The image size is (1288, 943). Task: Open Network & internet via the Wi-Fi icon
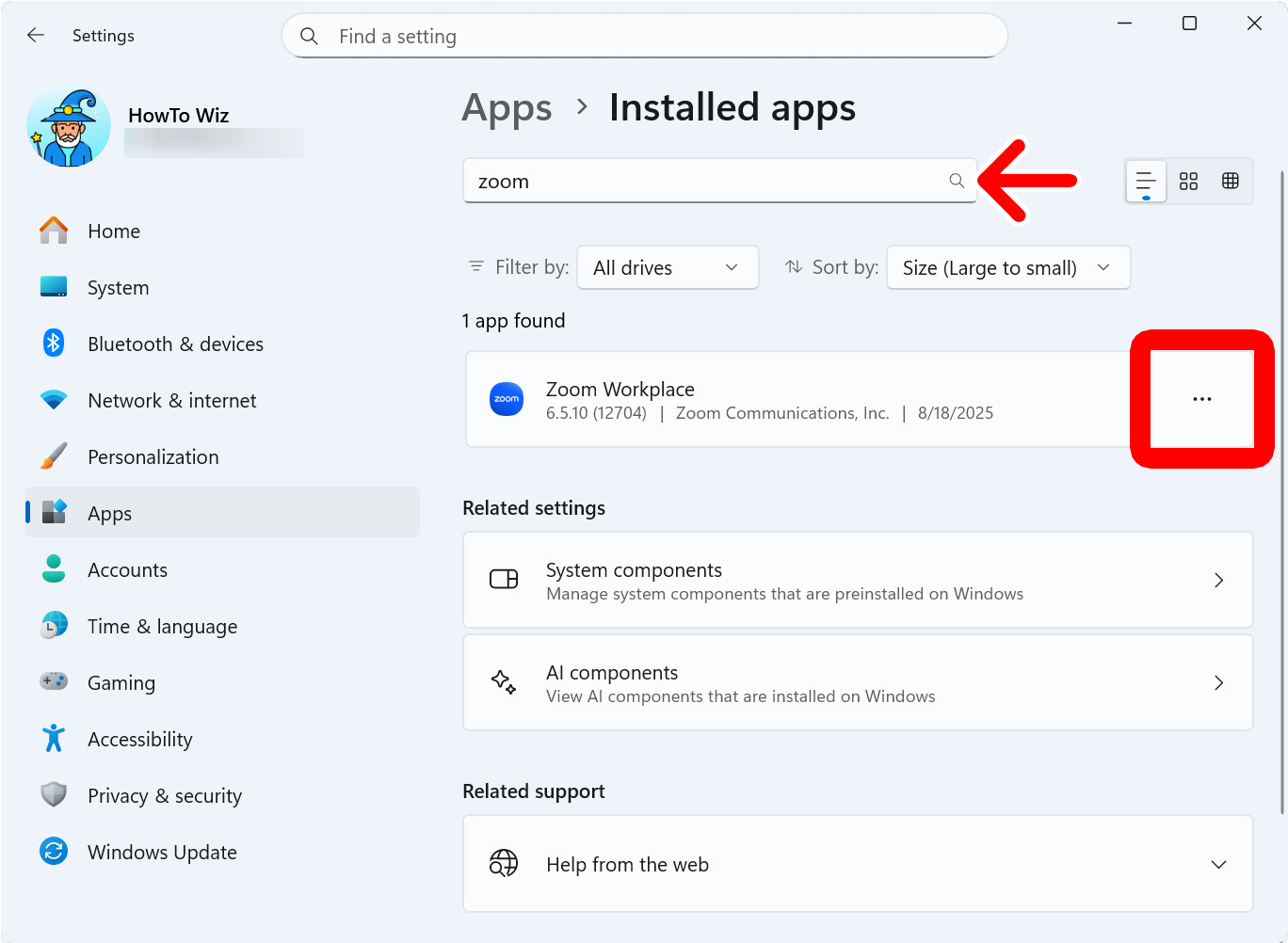click(x=54, y=400)
